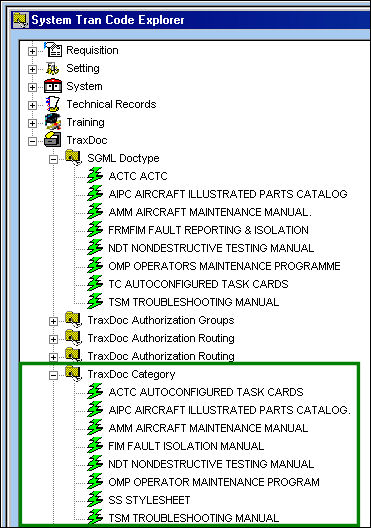Expand the Training node
The image size is (371, 528).
[32, 123]
